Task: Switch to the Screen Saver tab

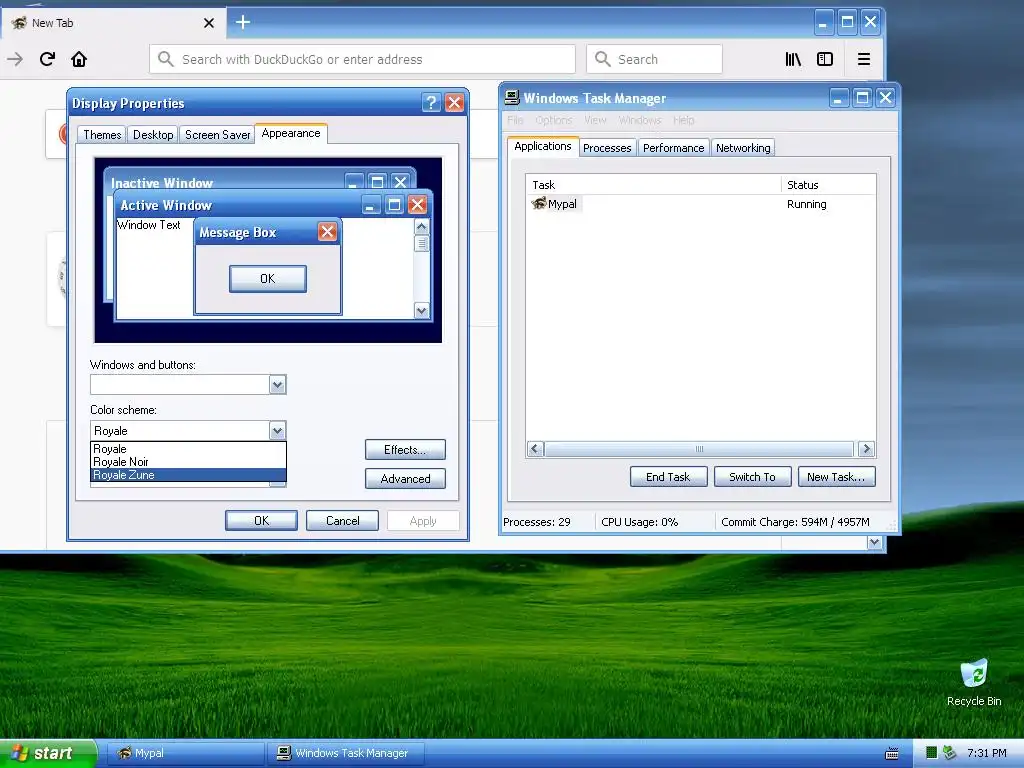Action: [217, 135]
